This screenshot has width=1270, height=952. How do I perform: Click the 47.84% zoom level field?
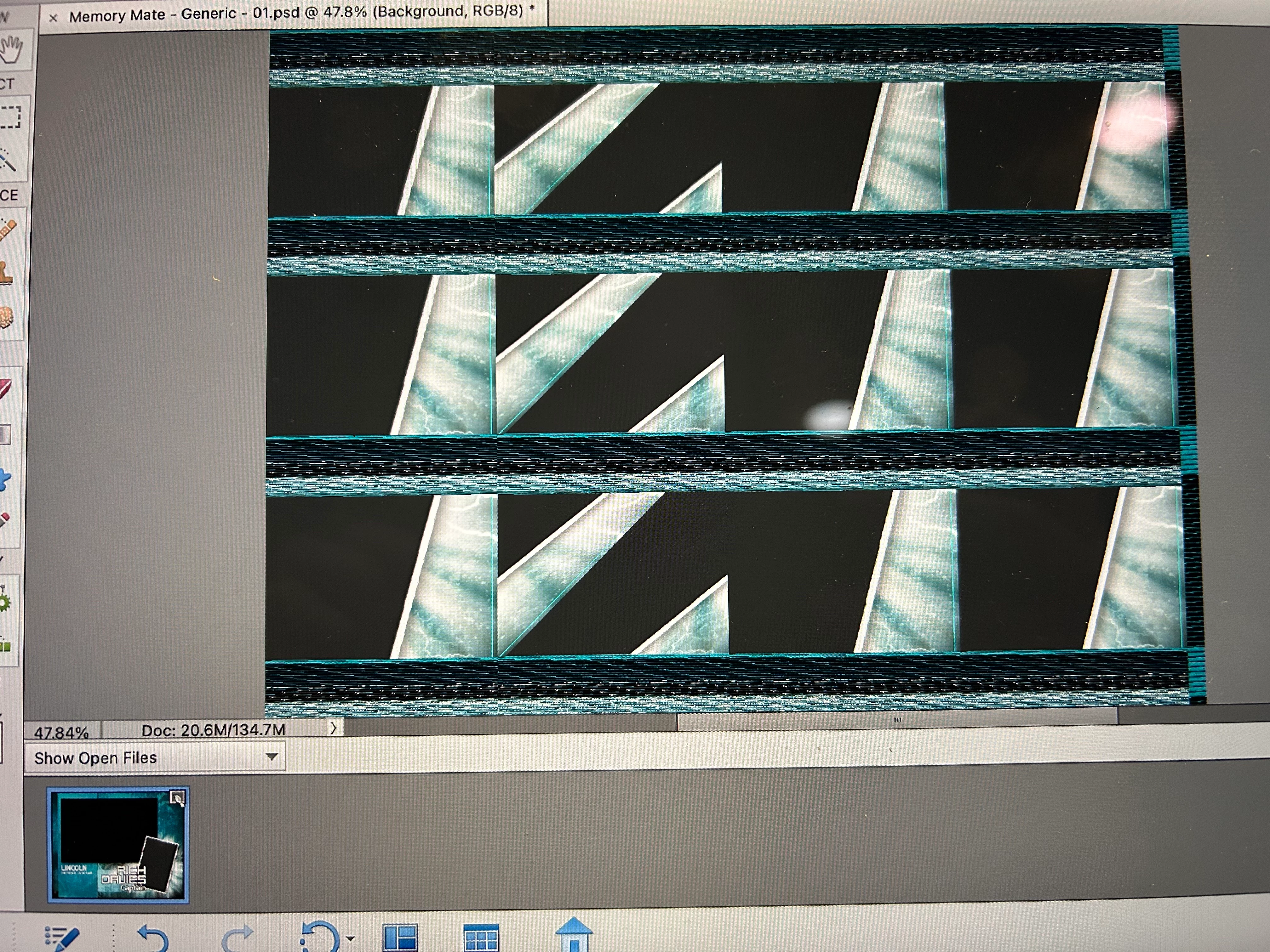61,732
